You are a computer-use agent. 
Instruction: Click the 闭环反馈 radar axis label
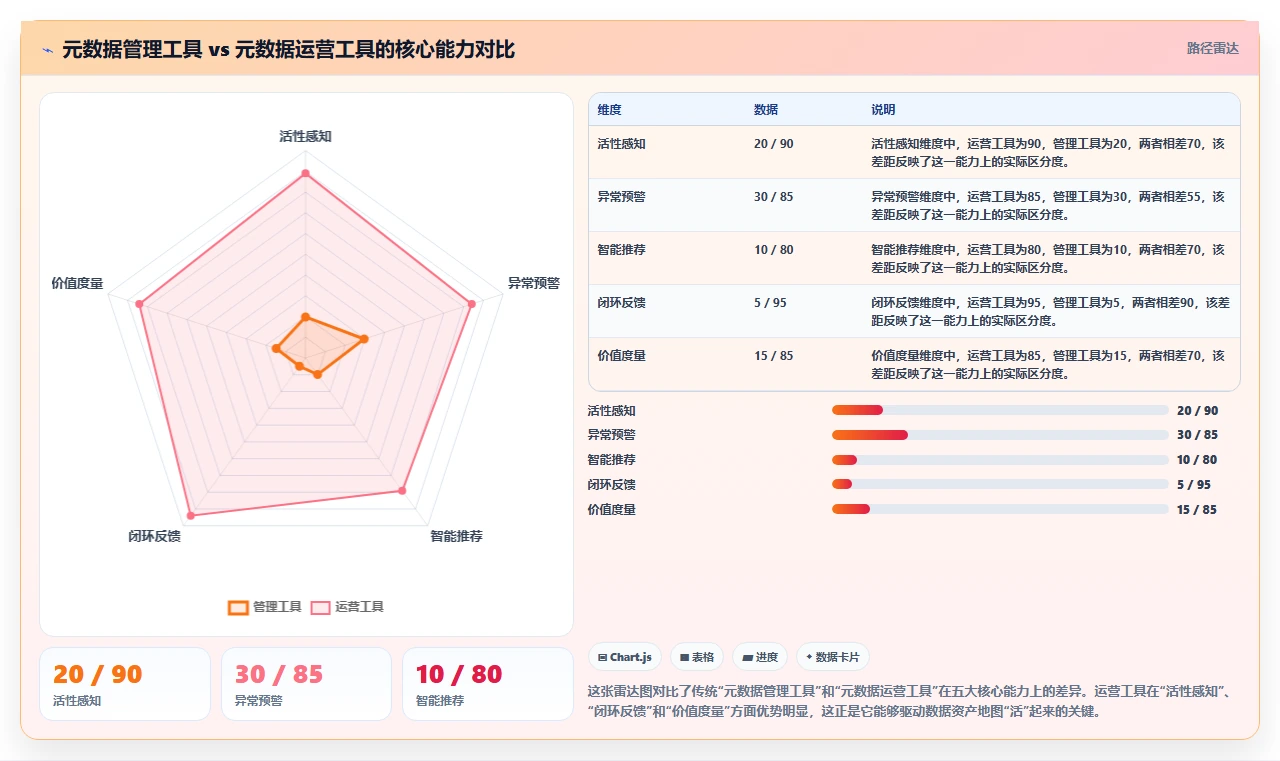154,536
